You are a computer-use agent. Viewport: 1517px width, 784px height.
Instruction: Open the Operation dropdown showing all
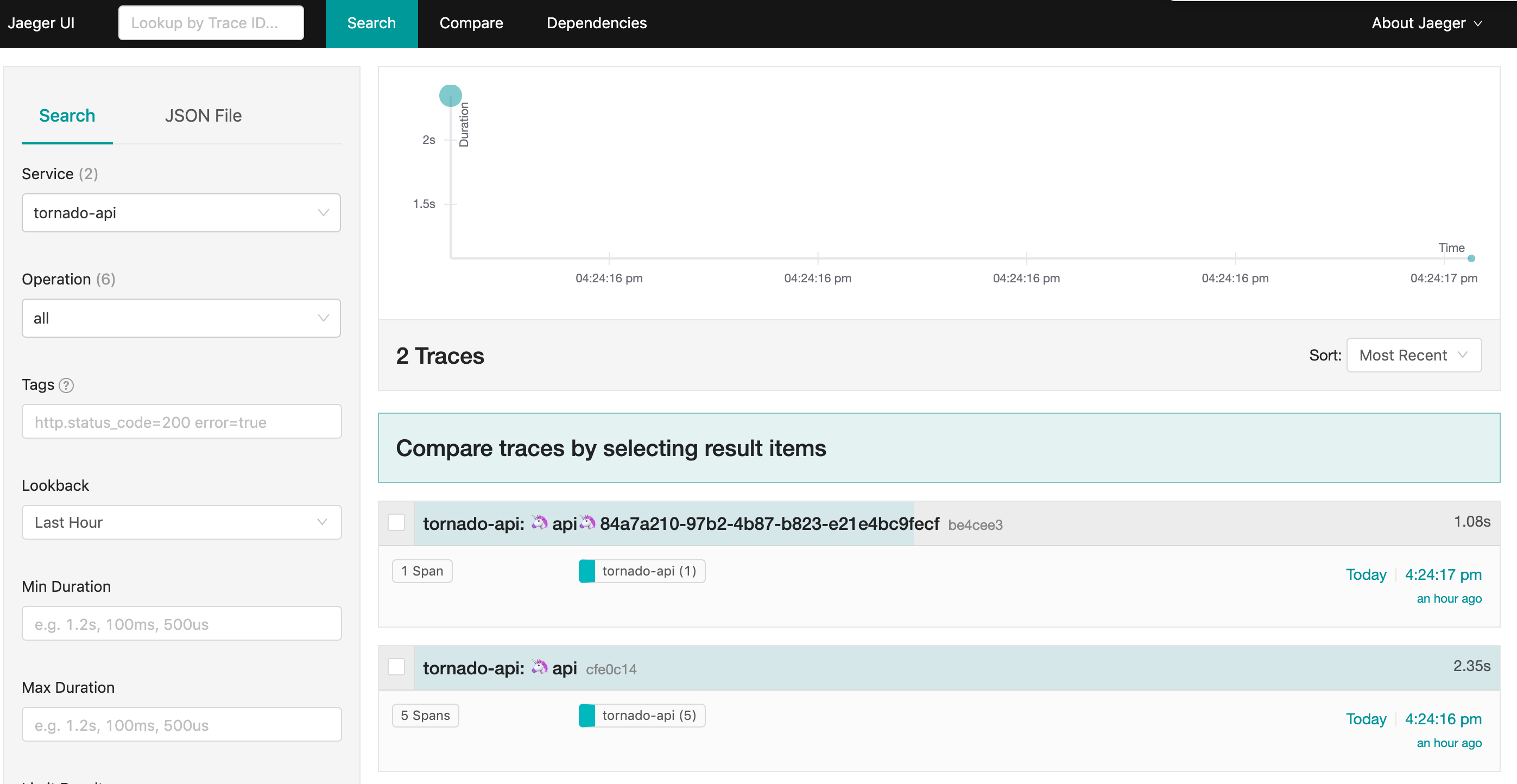(181, 318)
